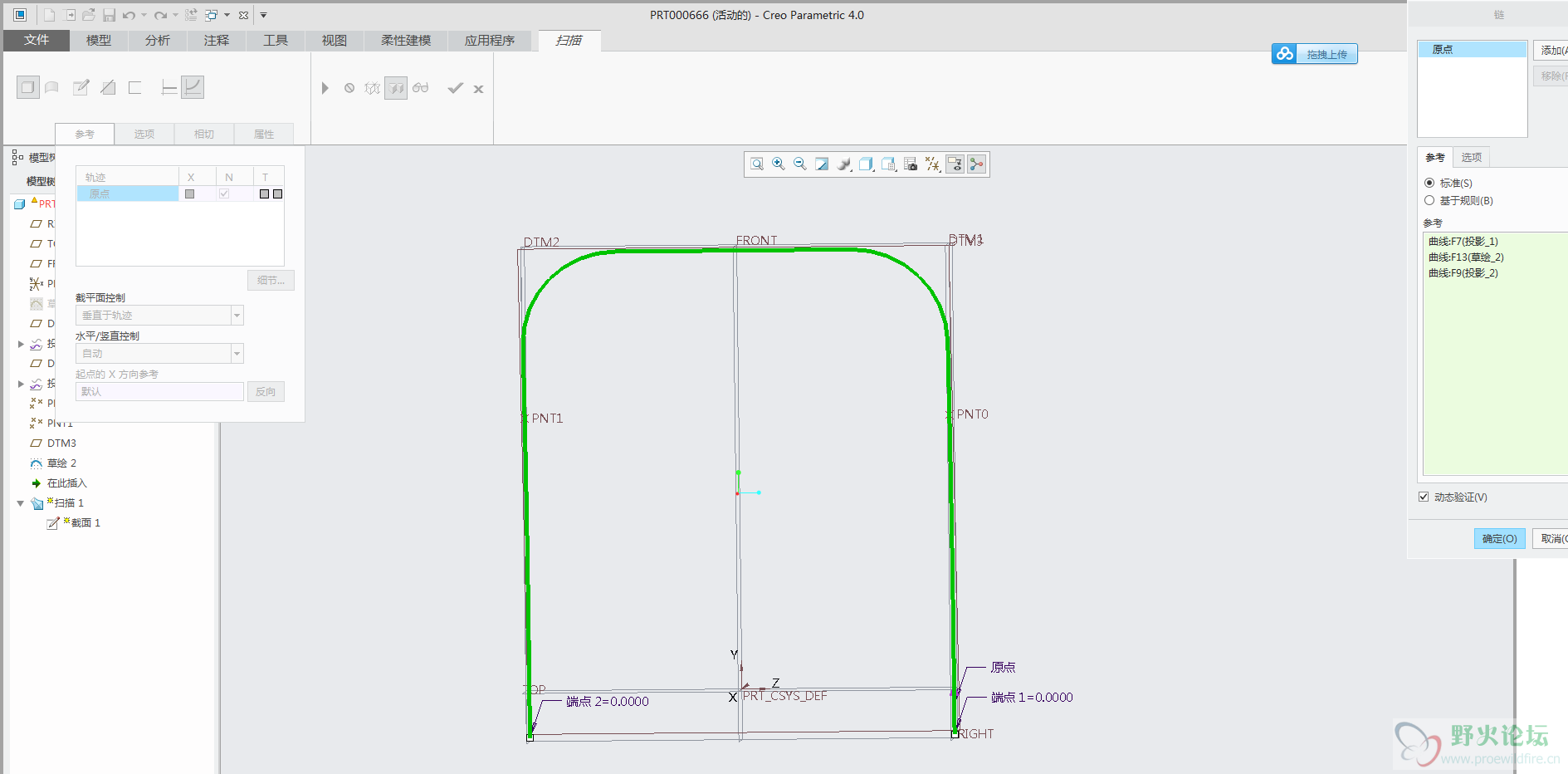The width and height of the screenshot is (1568, 774).
Task: Select 曲线:F13(草绘_2) in reference list
Action: [1466, 257]
